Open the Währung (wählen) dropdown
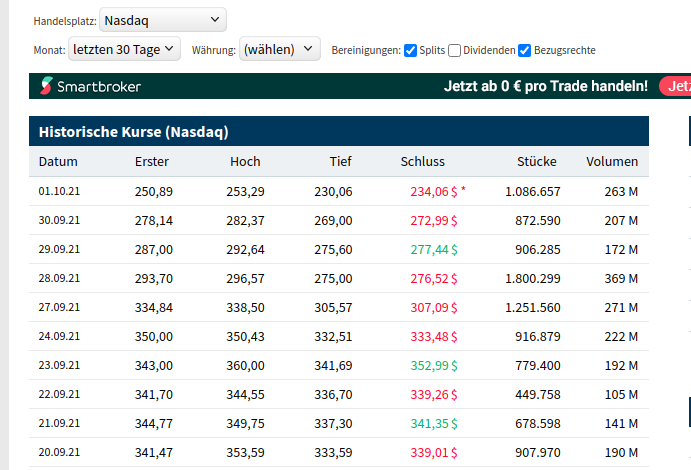The height and width of the screenshot is (470, 691). (280, 48)
